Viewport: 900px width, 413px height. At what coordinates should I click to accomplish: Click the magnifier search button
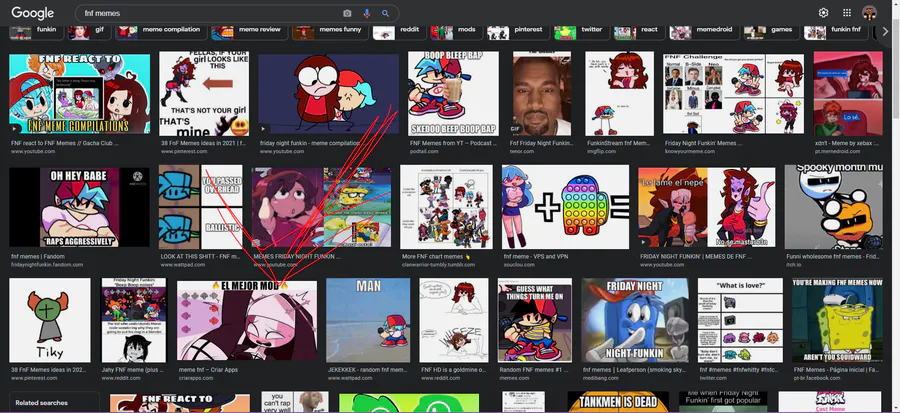tap(386, 13)
